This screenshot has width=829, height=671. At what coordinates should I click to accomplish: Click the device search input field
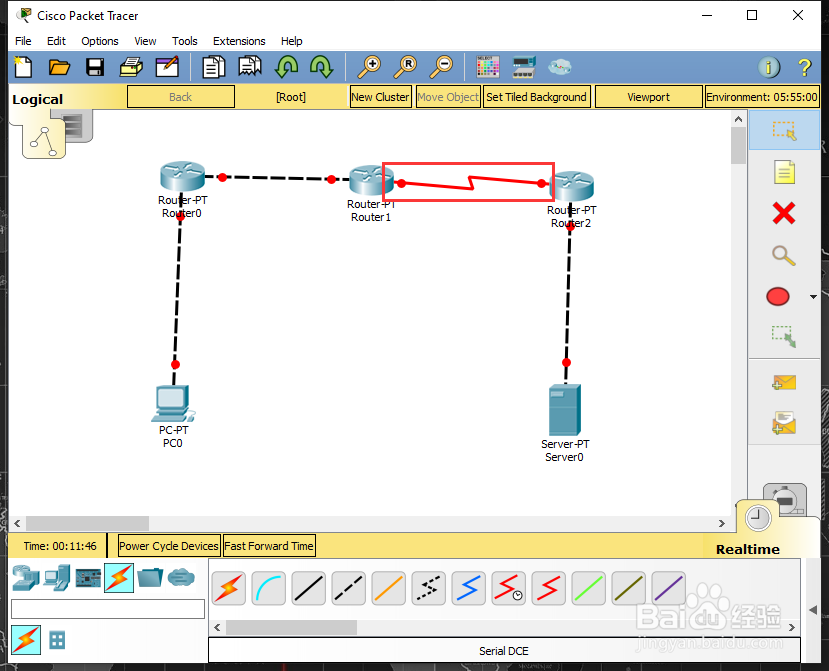tap(108, 609)
